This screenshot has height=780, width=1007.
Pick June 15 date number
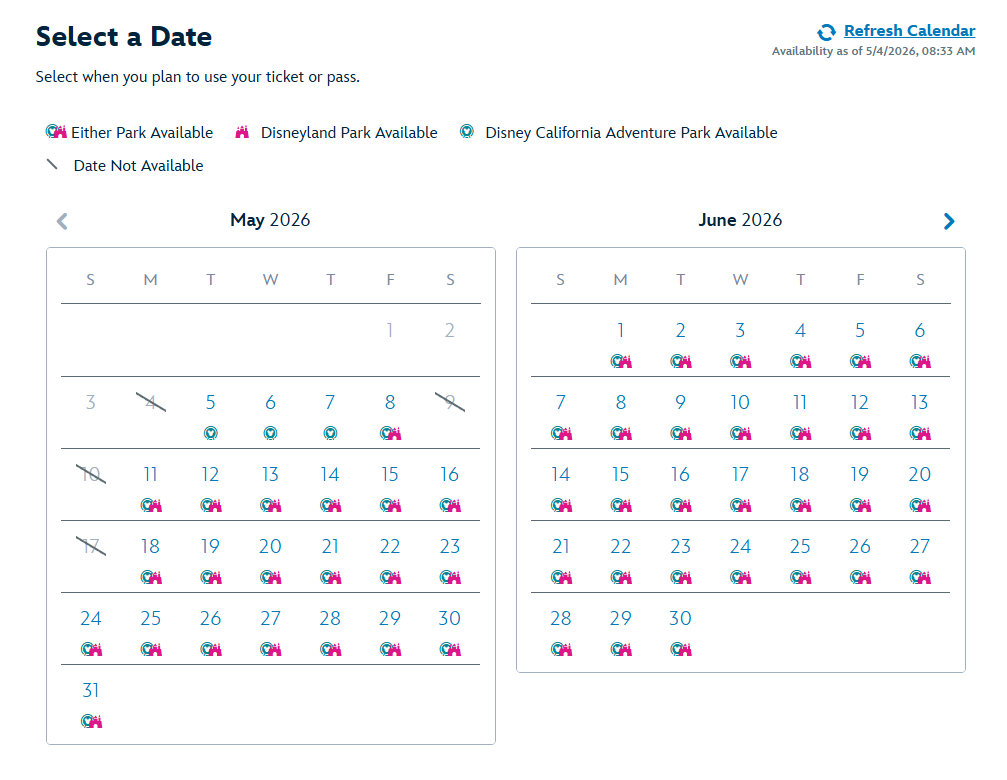(620, 474)
